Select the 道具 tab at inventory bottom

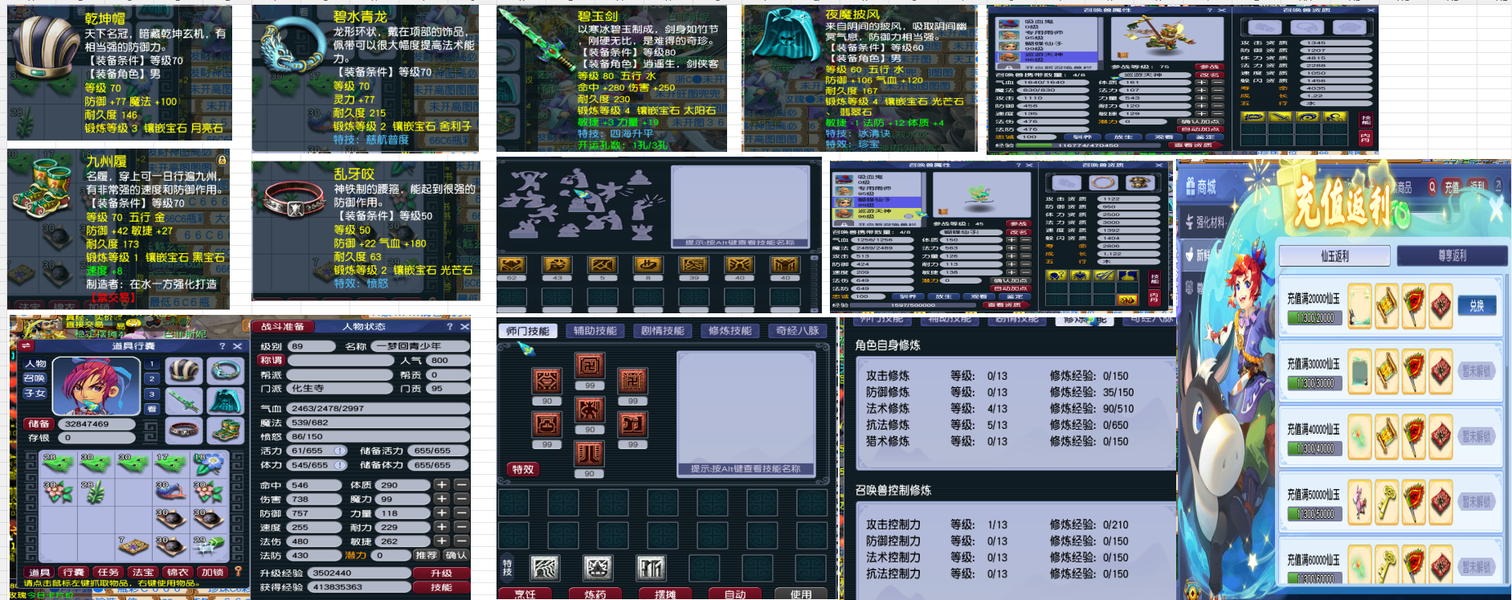pos(38,572)
